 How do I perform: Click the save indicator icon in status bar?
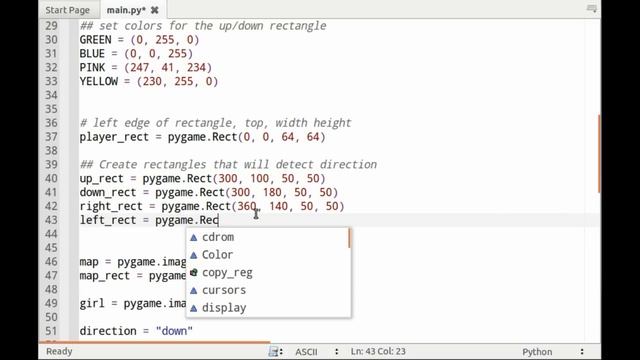pos(273,351)
